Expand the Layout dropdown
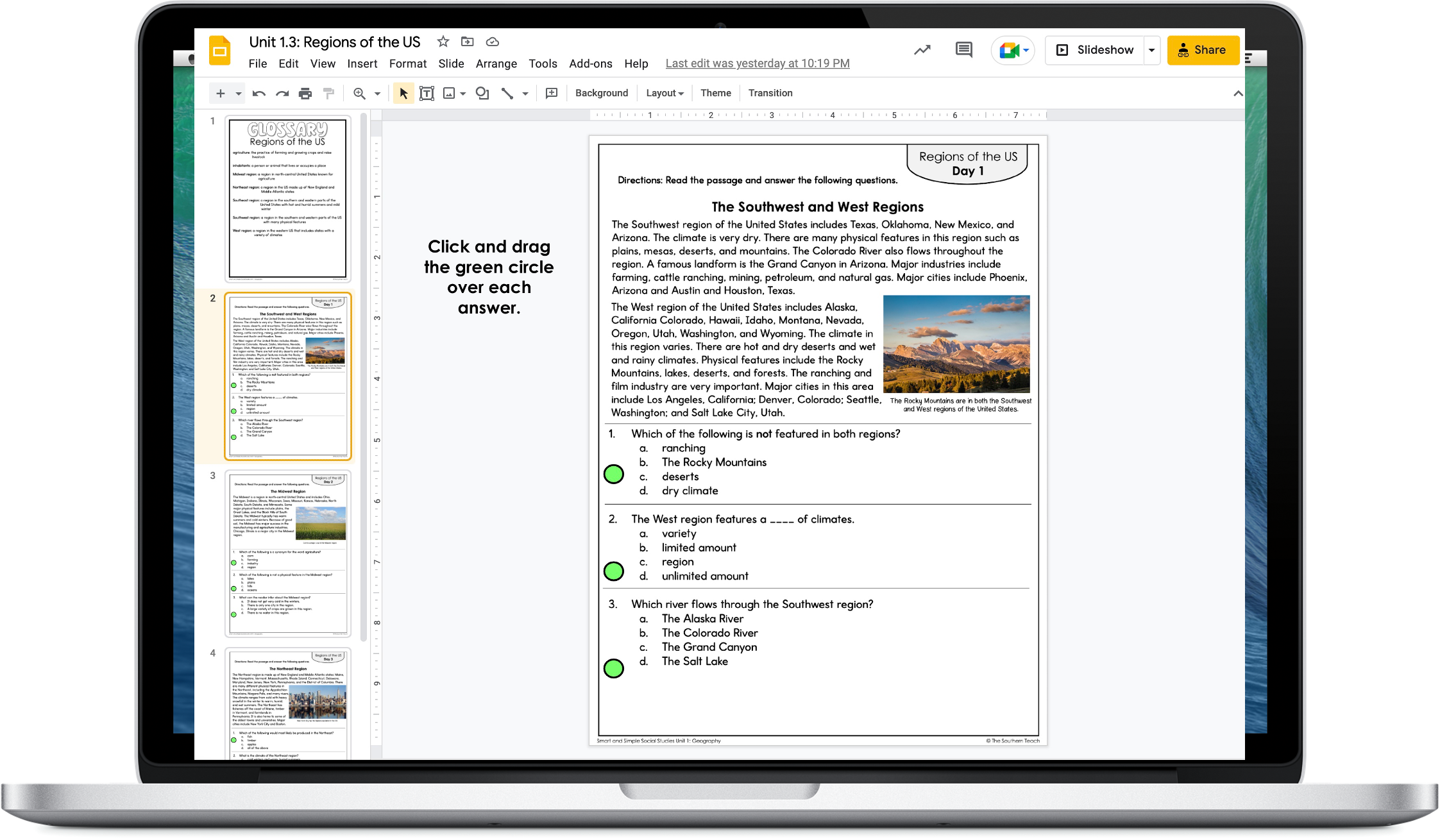Image resolution: width=1440 pixels, height=840 pixels. [x=665, y=94]
